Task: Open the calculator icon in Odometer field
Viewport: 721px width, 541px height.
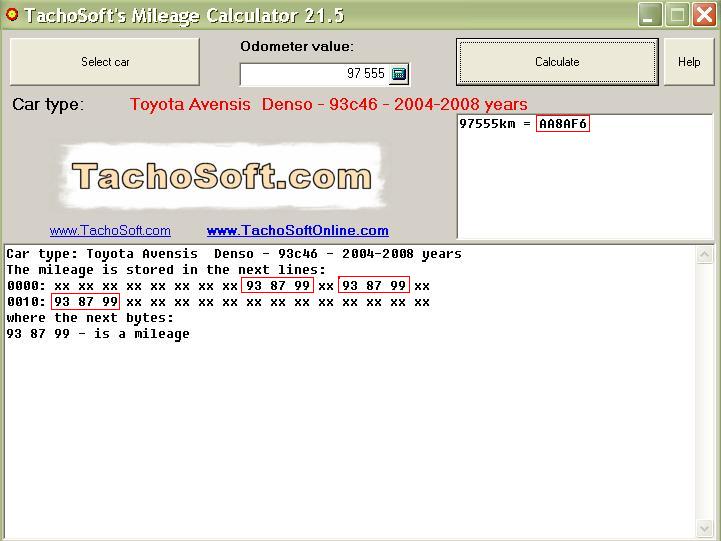Action: click(399, 74)
